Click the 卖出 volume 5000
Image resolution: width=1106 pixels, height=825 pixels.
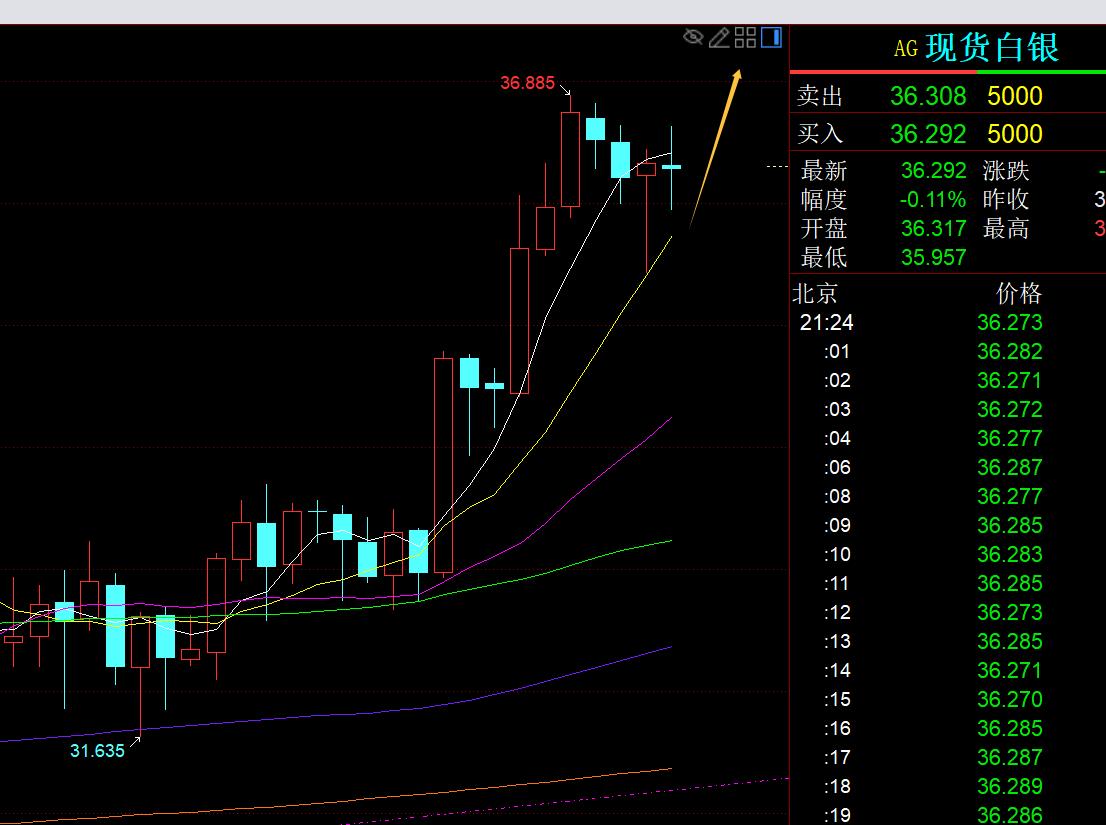(1014, 96)
